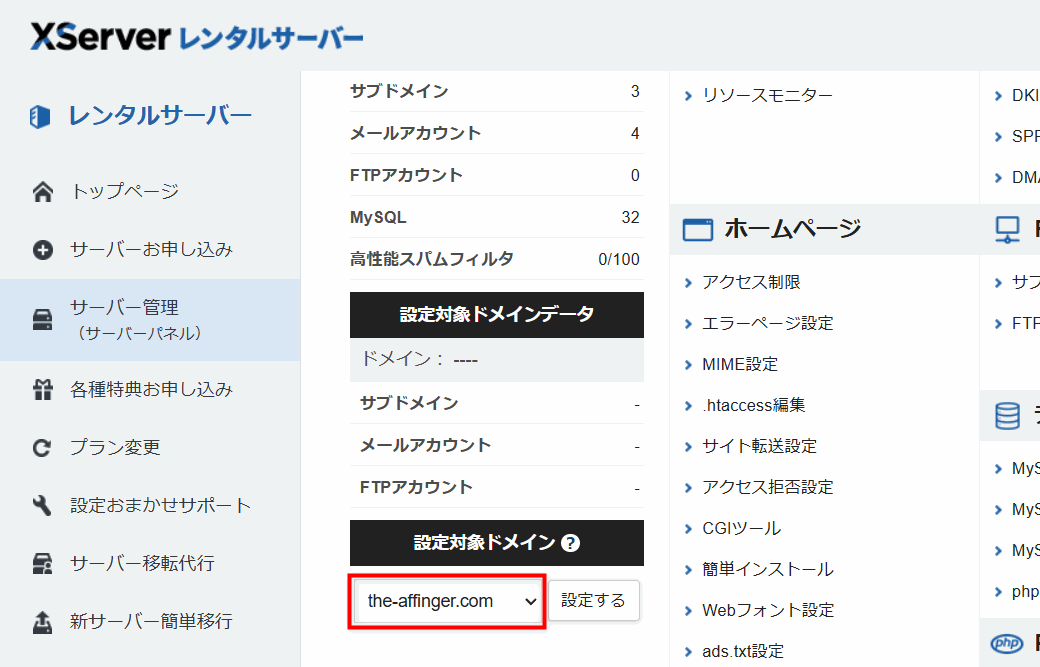Viewport: 1040px width, 667px height.
Task: Click the 高性能スパムフィルタ row label
Action: [432, 259]
